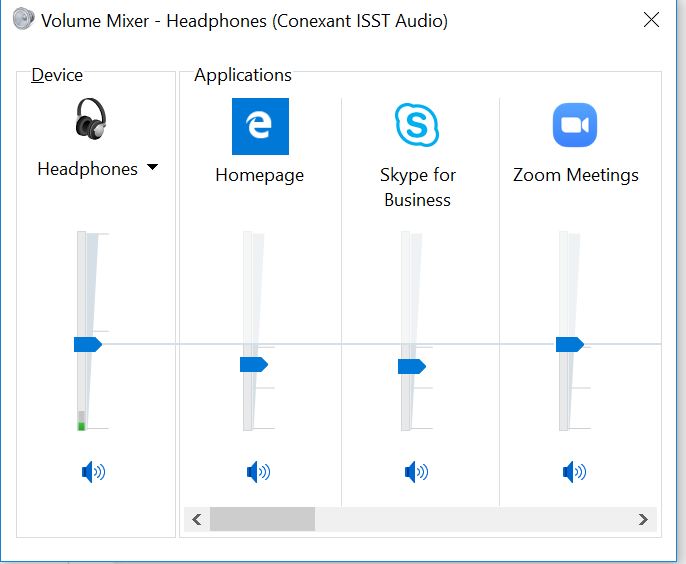Click the Applications group heading
686x564 pixels.
[x=243, y=75]
